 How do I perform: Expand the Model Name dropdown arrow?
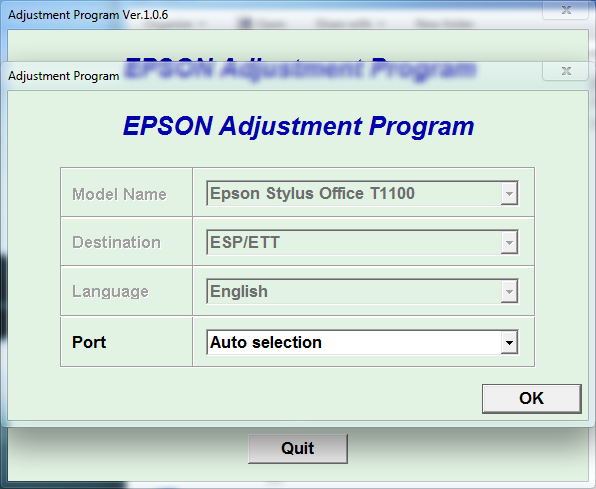tap(509, 194)
